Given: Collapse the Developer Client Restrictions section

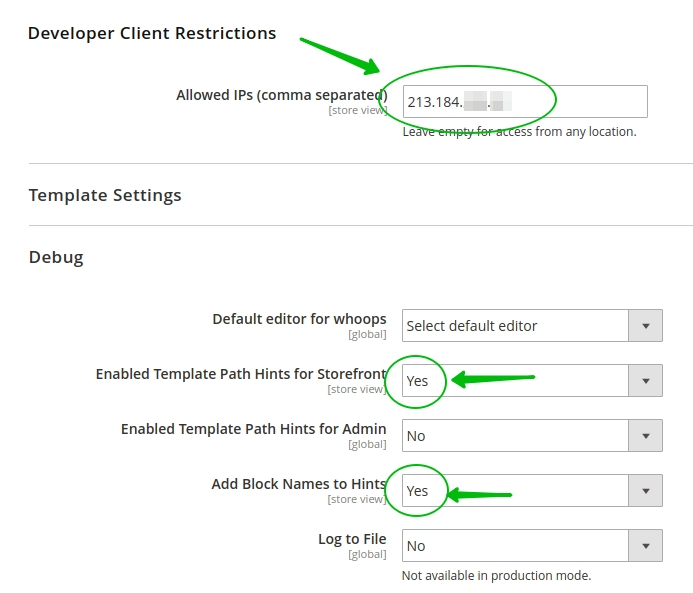Looking at the screenshot, I should tap(152, 33).
